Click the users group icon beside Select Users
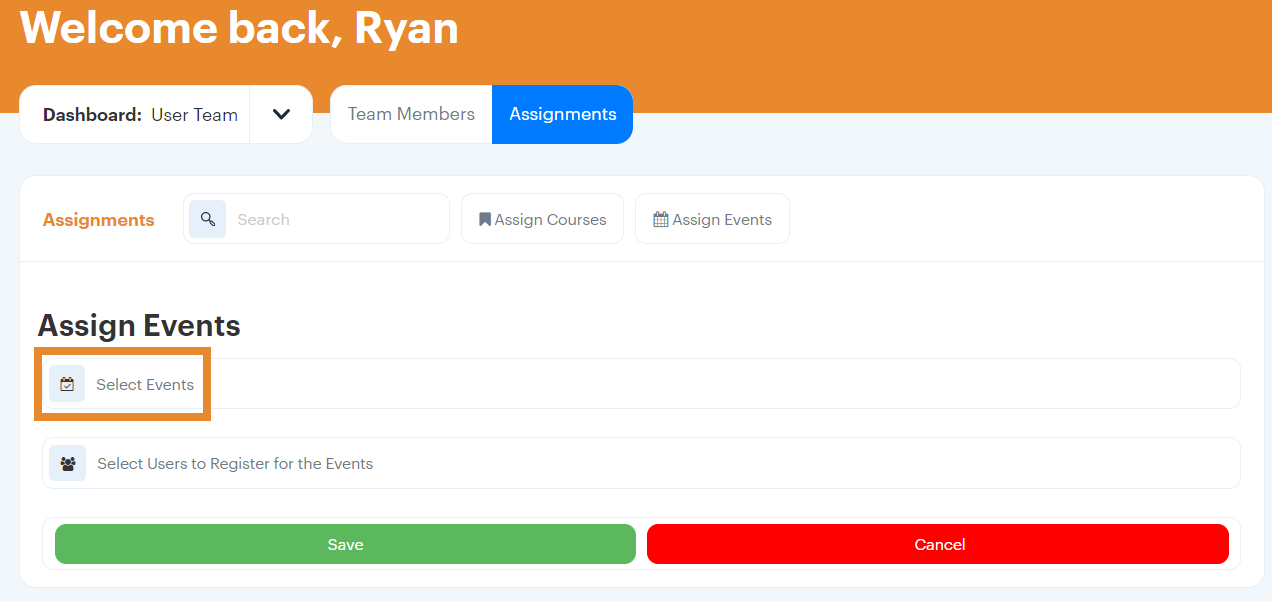The width and height of the screenshot is (1272, 602). [x=68, y=463]
